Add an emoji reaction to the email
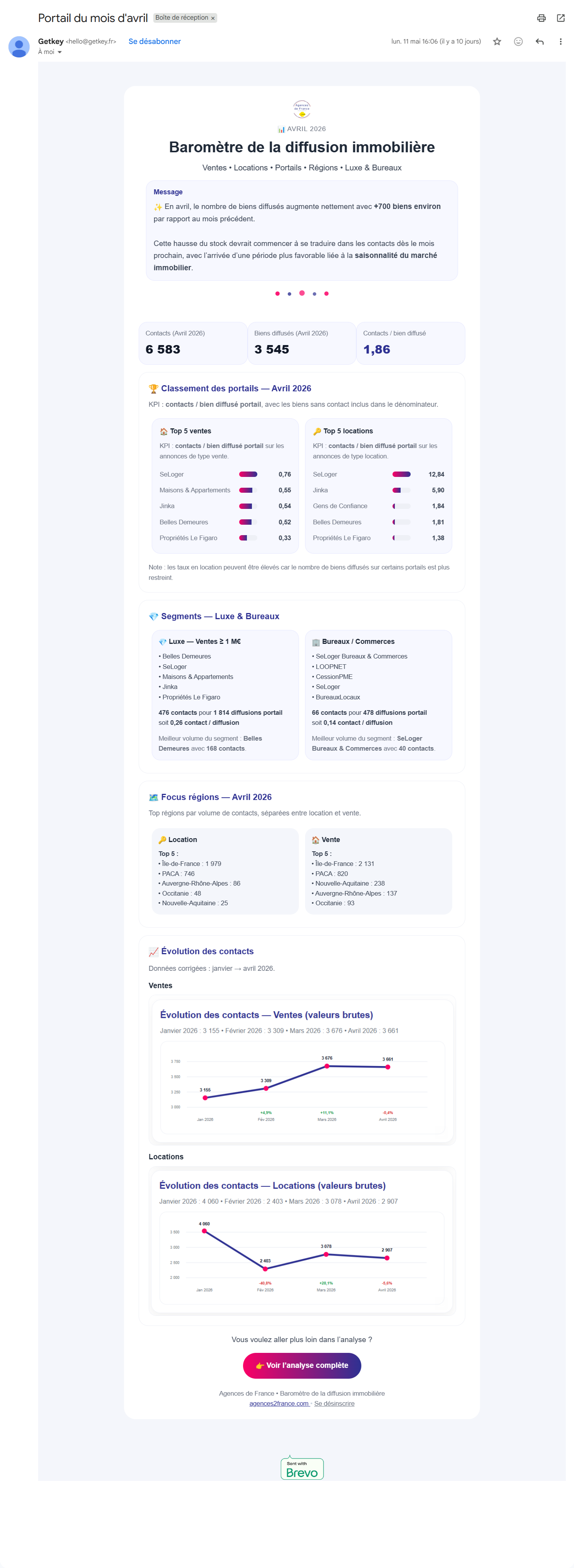 [518, 41]
